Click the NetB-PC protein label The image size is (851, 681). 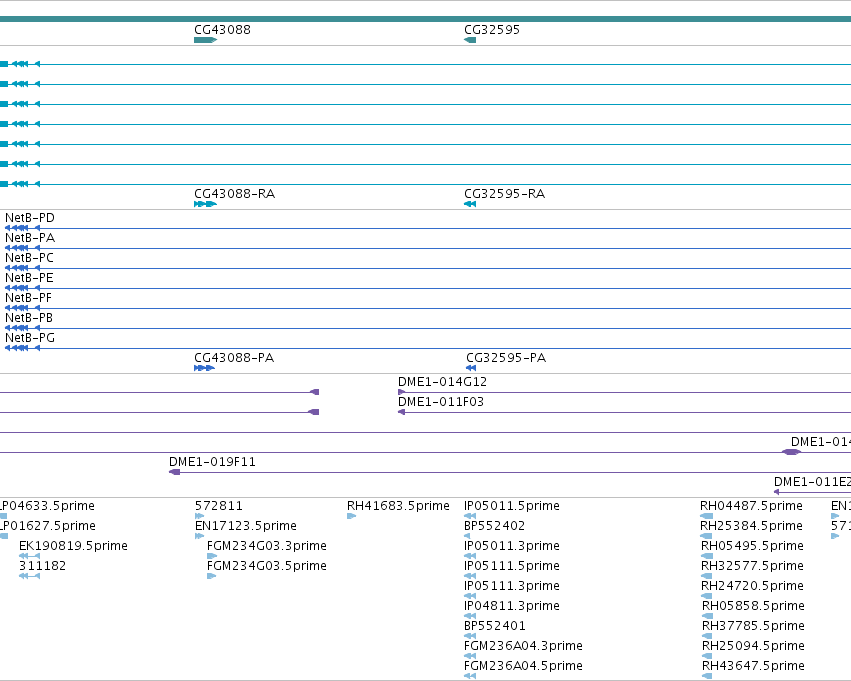pos(29,258)
